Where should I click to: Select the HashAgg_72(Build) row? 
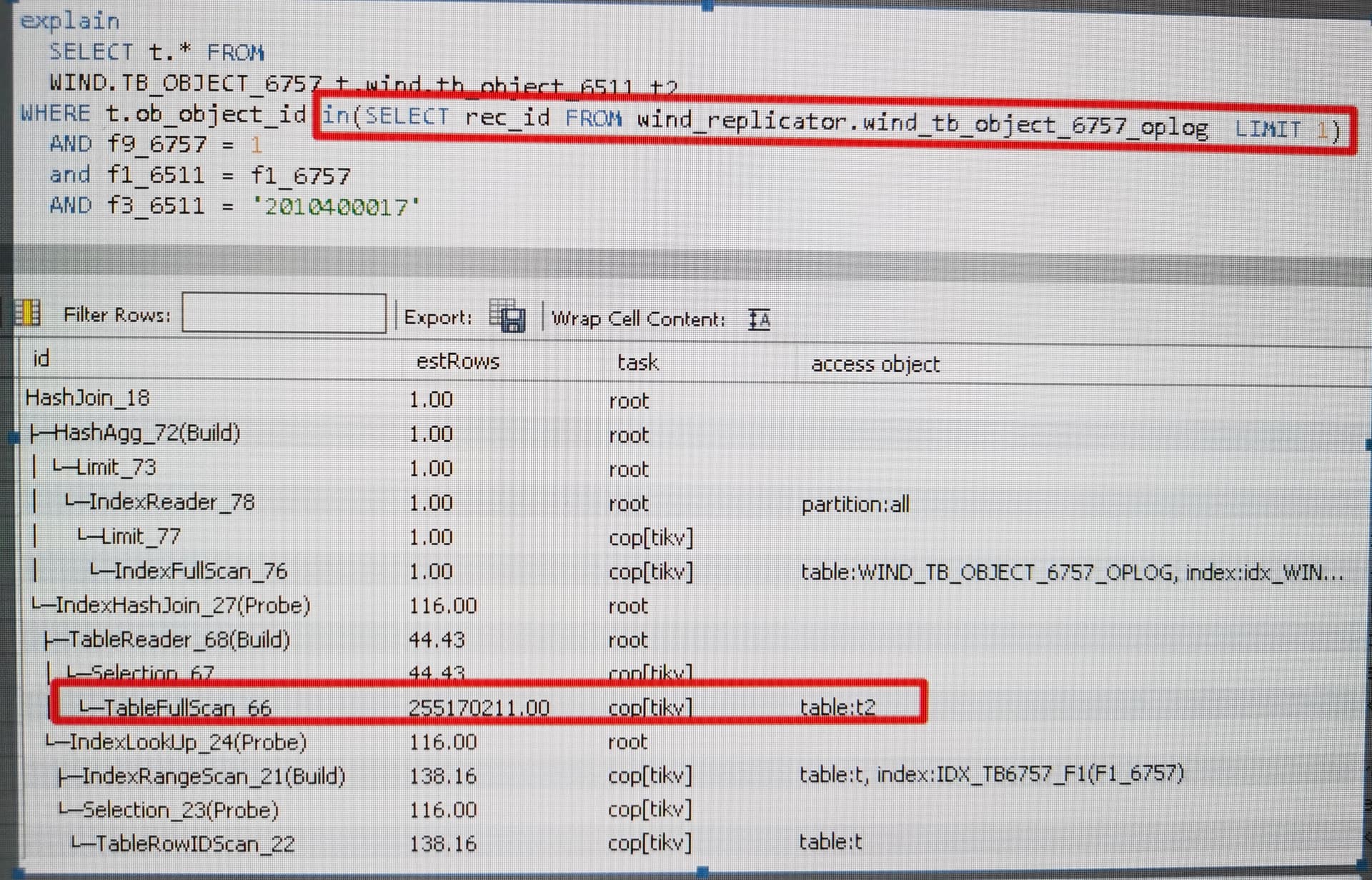tap(146, 433)
